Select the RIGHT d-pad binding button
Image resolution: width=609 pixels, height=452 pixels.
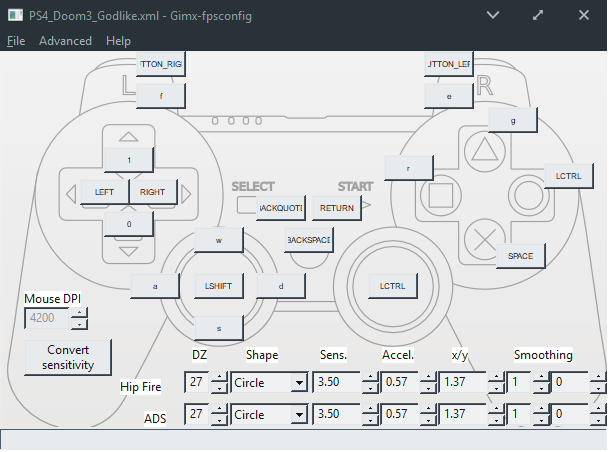pyautogui.click(x=153, y=192)
